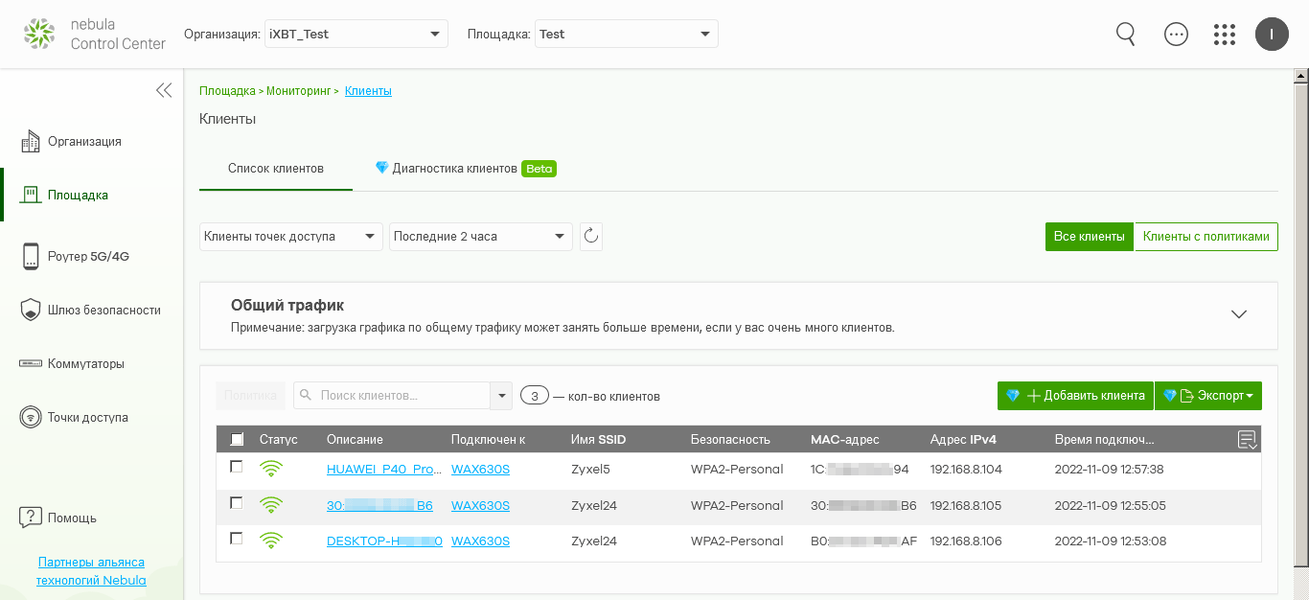Screen dimensions: 1309x600
Task: Check the HUAWEI_P40 client row checkbox
Action: click(237, 467)
